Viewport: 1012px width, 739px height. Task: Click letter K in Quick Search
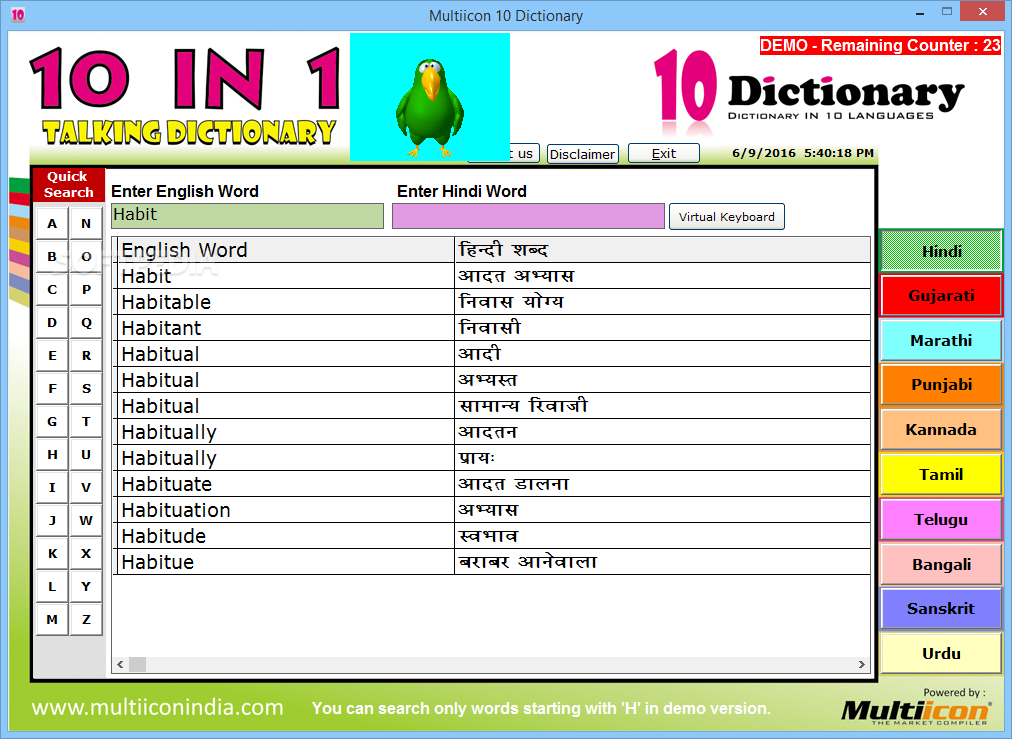52,553
